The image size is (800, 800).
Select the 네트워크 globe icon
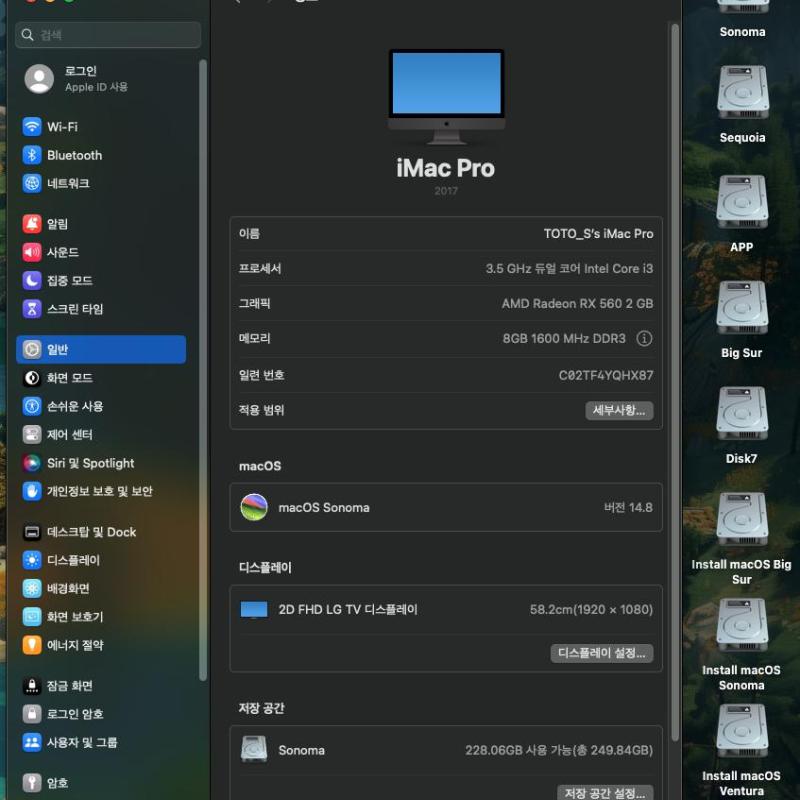pyautogui.click(x=32, y=184)
